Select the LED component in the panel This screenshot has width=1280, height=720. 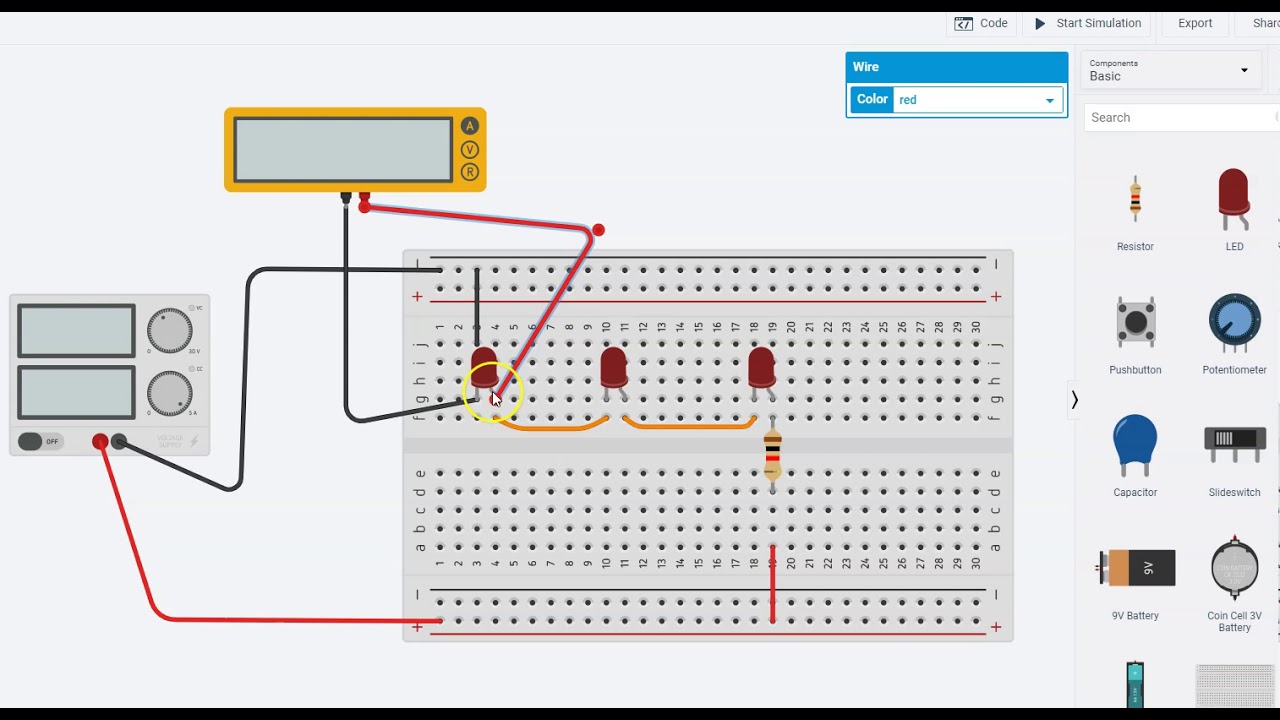(x=1234, y=210)
